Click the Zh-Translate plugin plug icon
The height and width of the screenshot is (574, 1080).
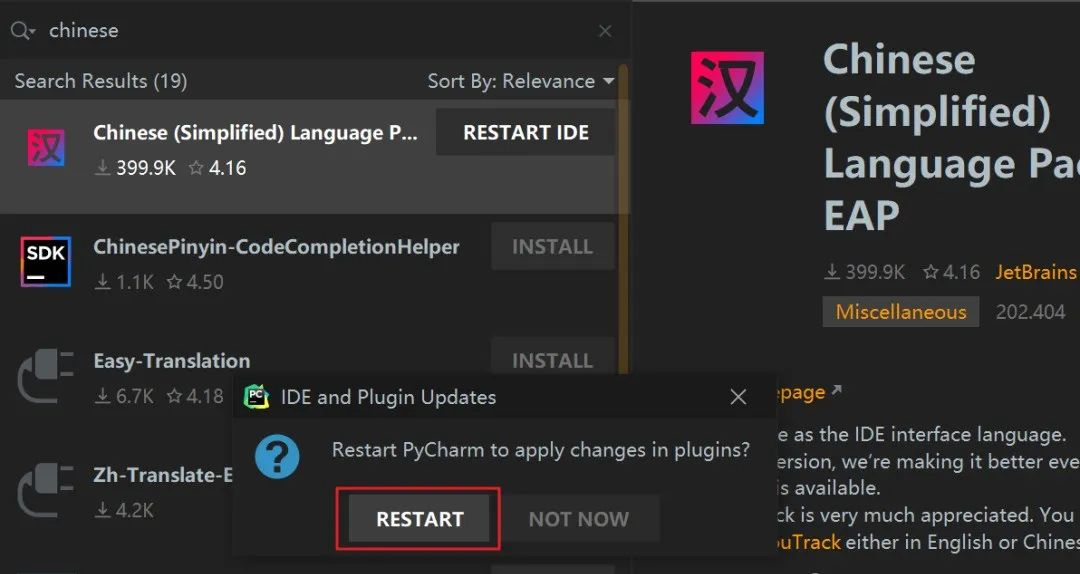pyautogui.click(x=45, y=490)
